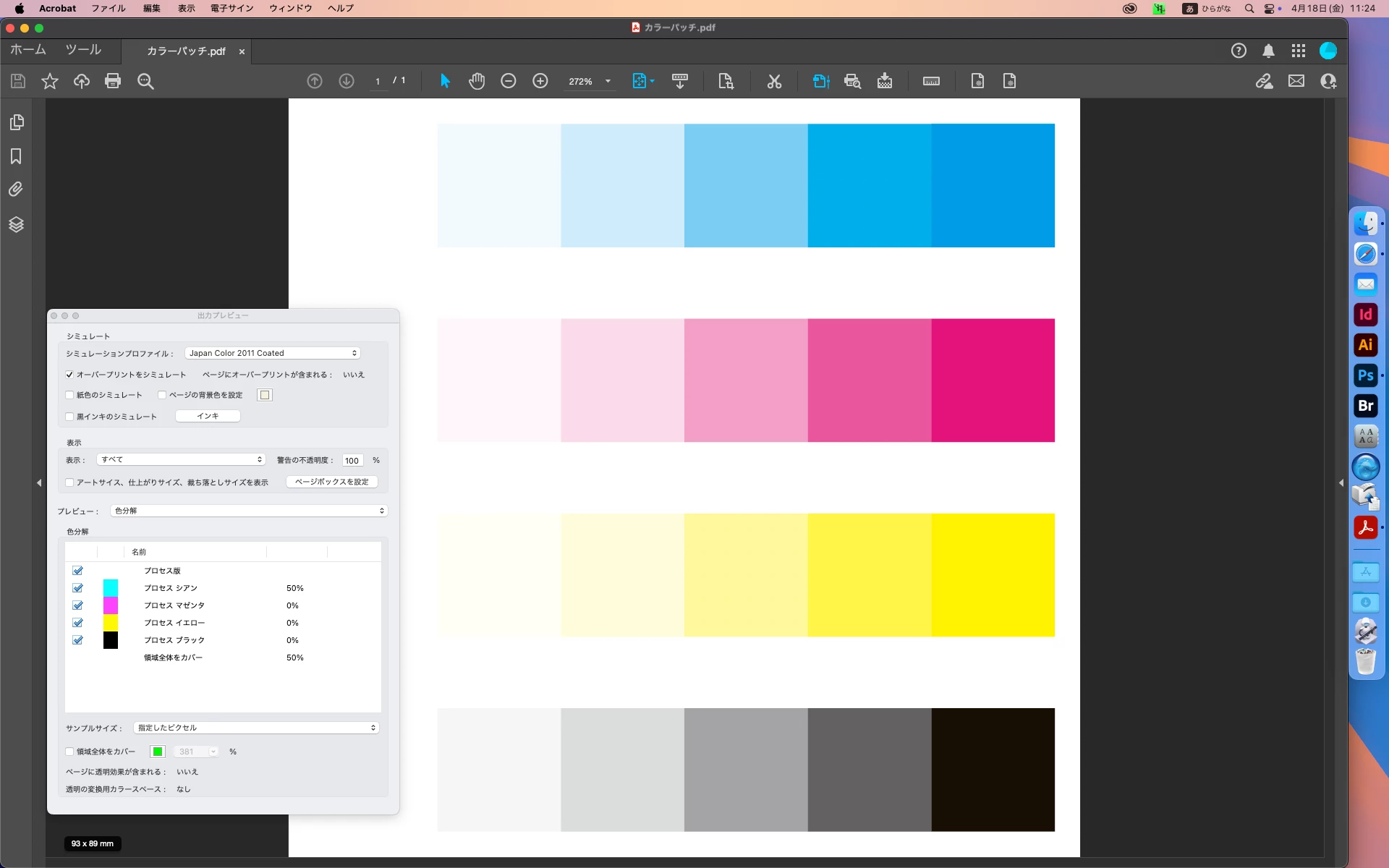Toggle プロセス シアン separation checkbox
This screenshot has width=1389, height=868.
77,588
